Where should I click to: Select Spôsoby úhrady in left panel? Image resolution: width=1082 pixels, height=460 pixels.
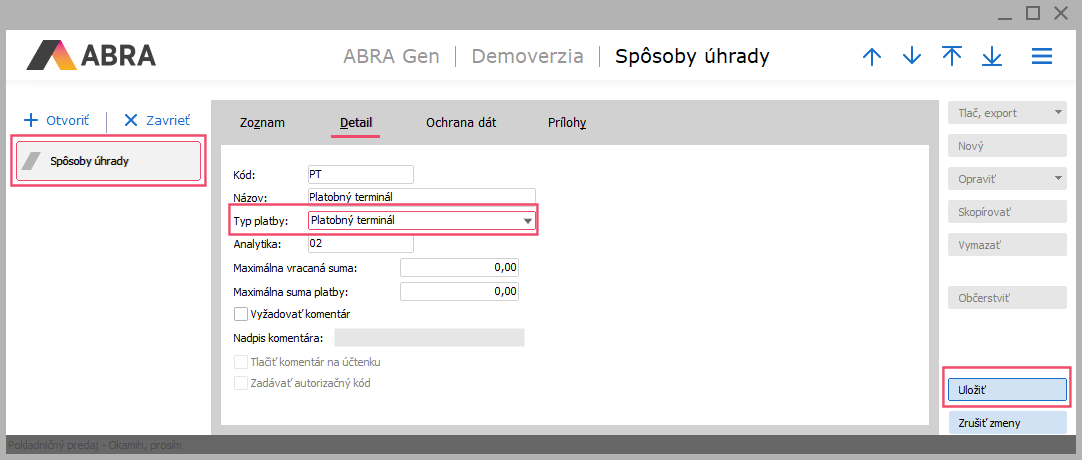[x=106, y=161]
